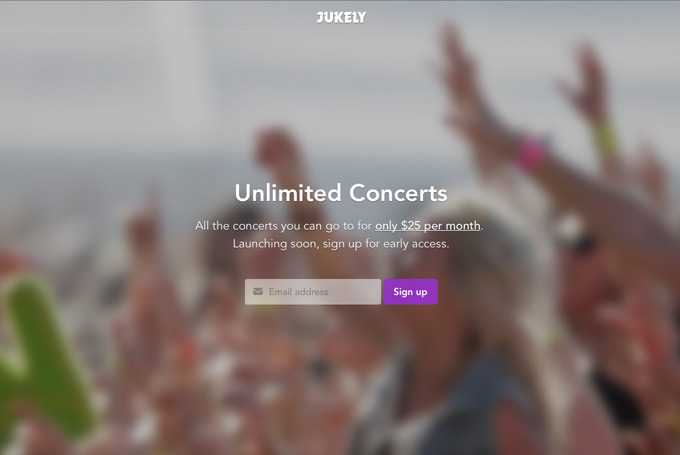Click the "Email address" placeholder text
The width and height of the screenshot is (680, 455).
[298, 292]
